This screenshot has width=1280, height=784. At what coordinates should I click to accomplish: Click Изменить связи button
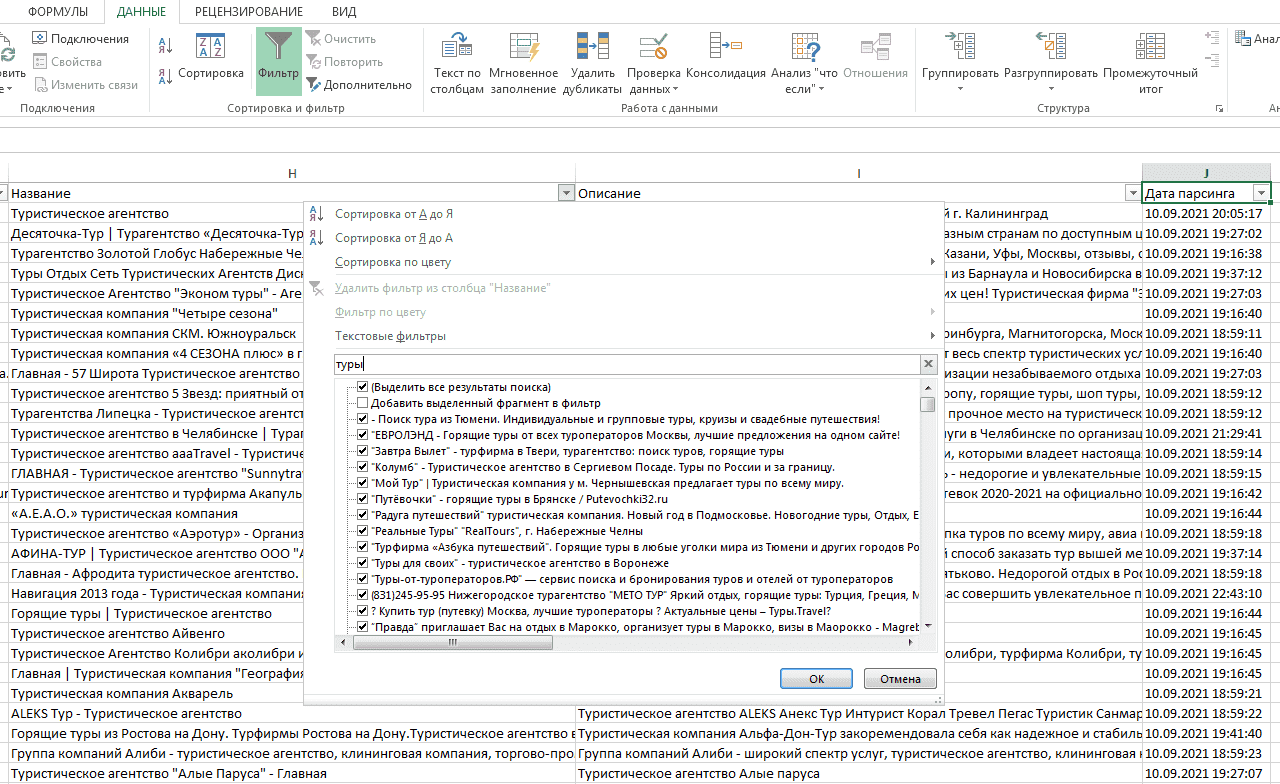pos(85,85)
